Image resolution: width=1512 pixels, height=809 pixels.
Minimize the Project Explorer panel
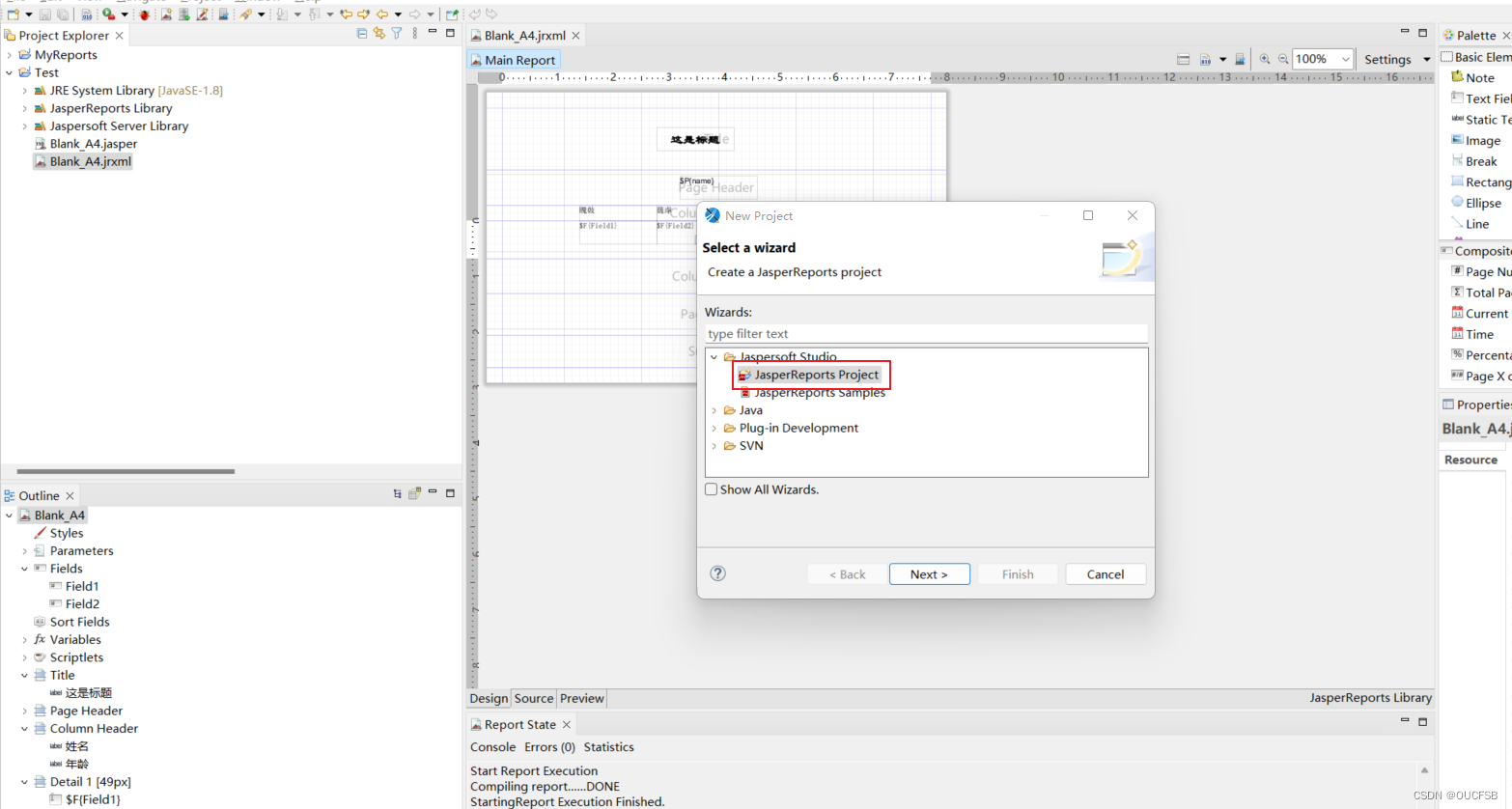coord(433,32)
